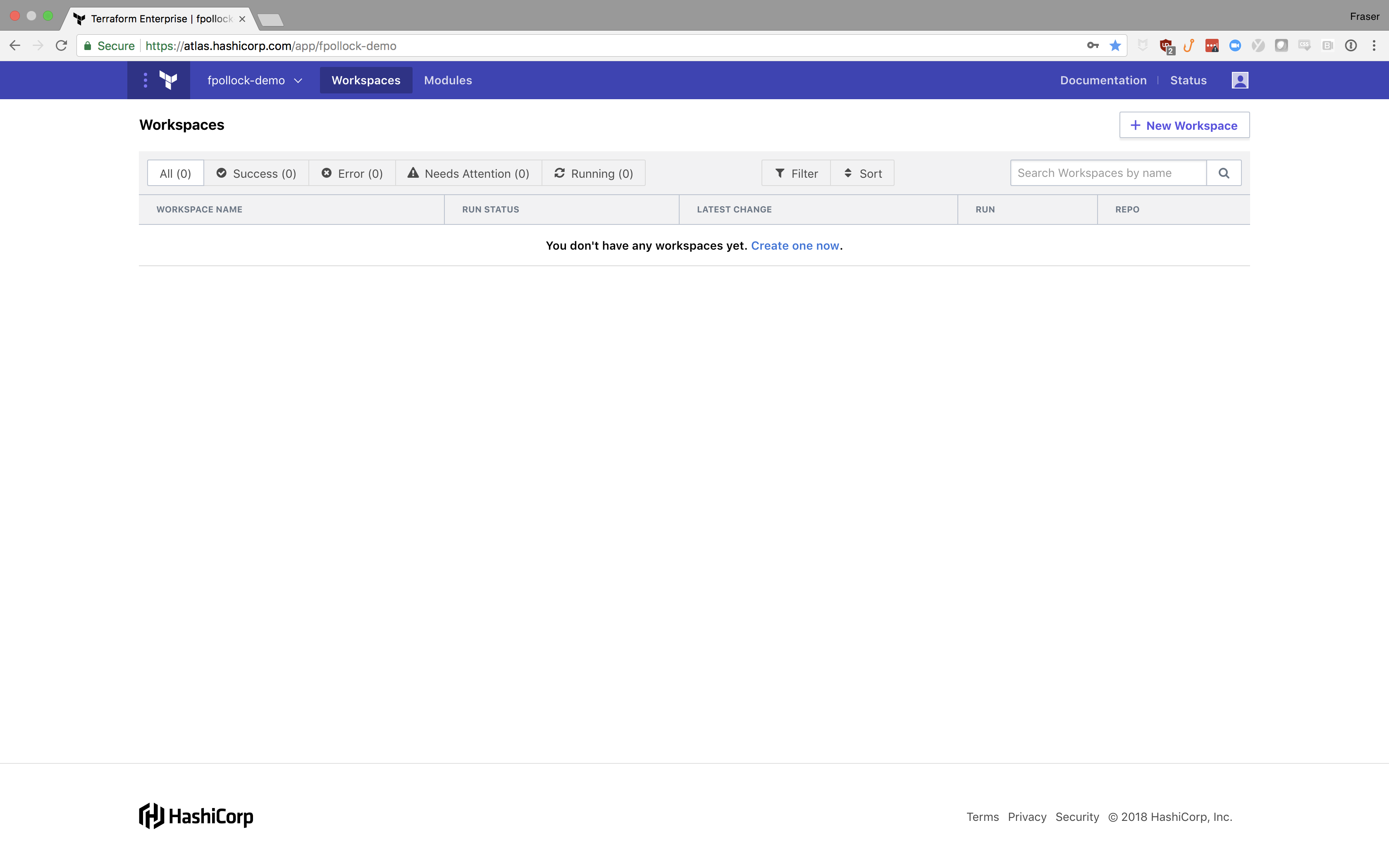Bookmark page with the star icon
Image resolution: width=1389 pixels, height=868 pixels.
pos(1115,46)
